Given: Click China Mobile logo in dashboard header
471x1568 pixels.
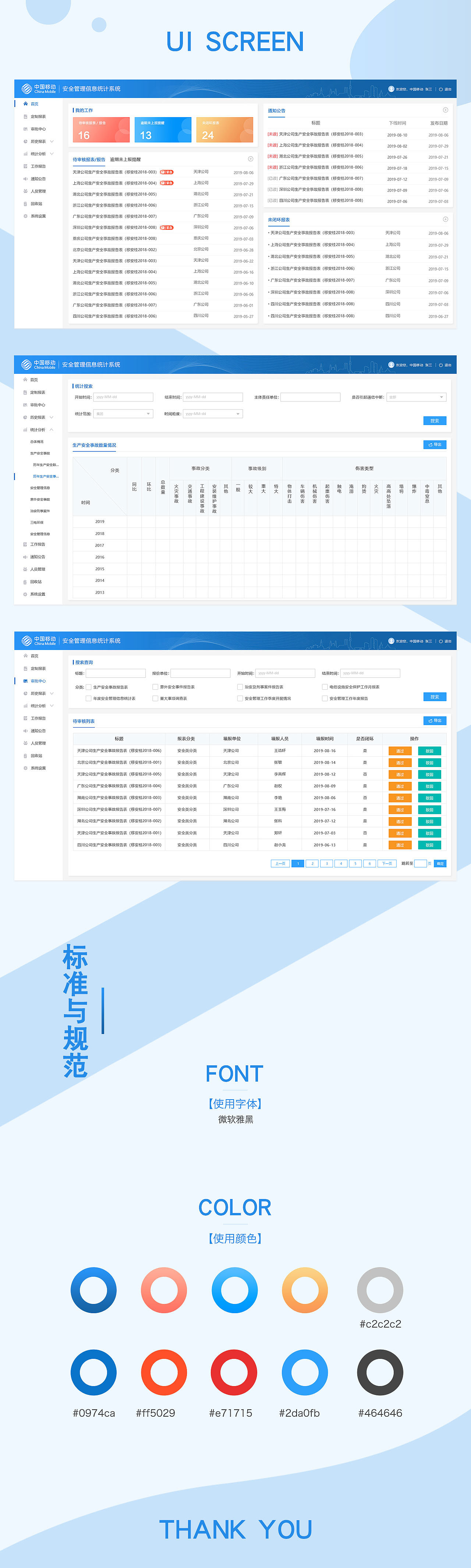Looking at the screenshot, I should coord(38,89).
